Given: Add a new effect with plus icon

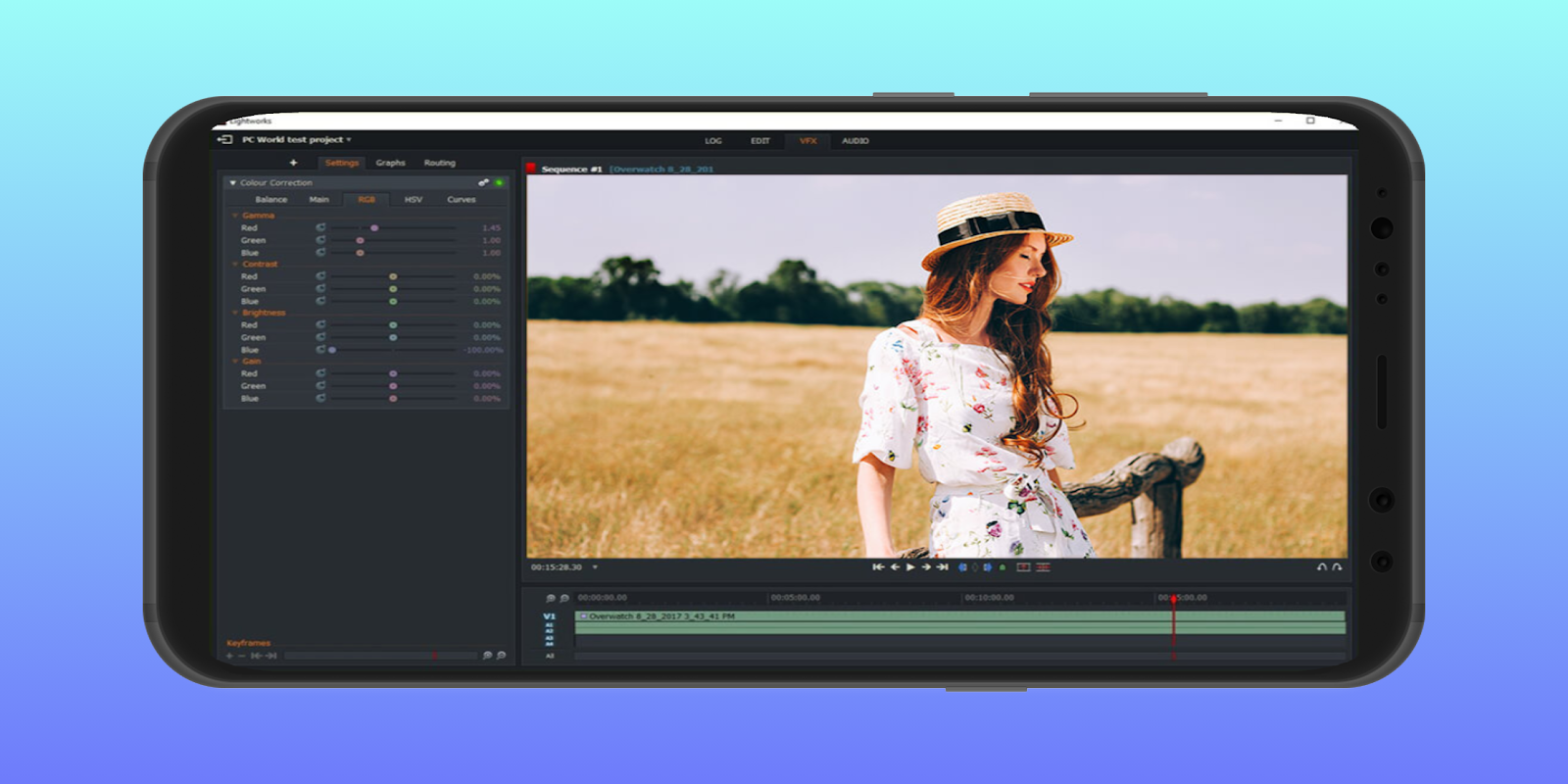Looking at the screenshot, I should pyautogui.click(x=293, y=163).
